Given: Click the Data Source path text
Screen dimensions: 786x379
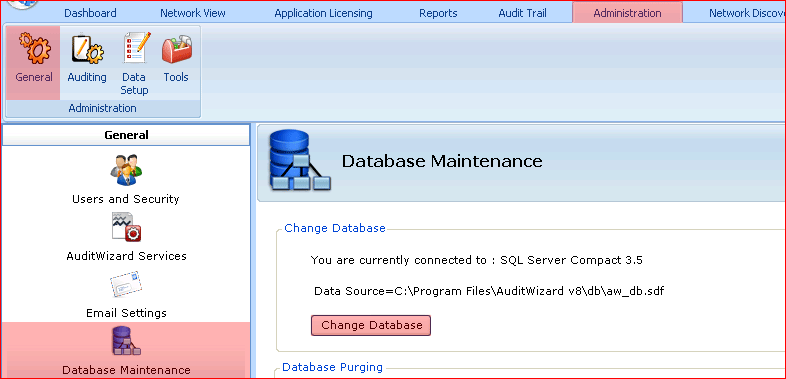Looking at the screenshot, I should [489, 291].
